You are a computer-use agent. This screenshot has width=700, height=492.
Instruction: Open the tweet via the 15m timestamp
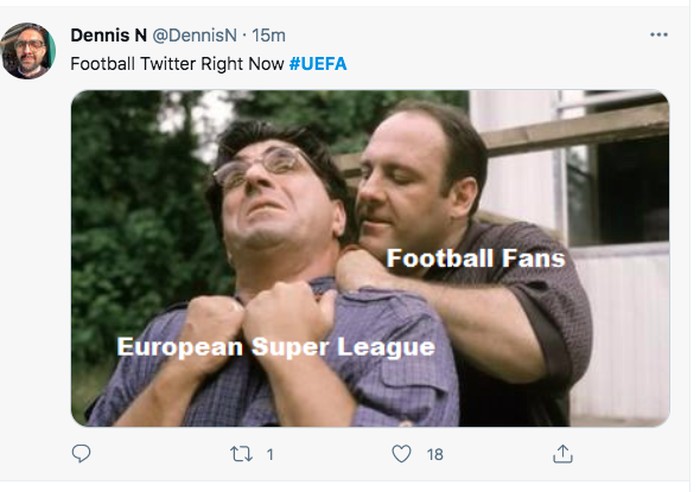point(268,35)
